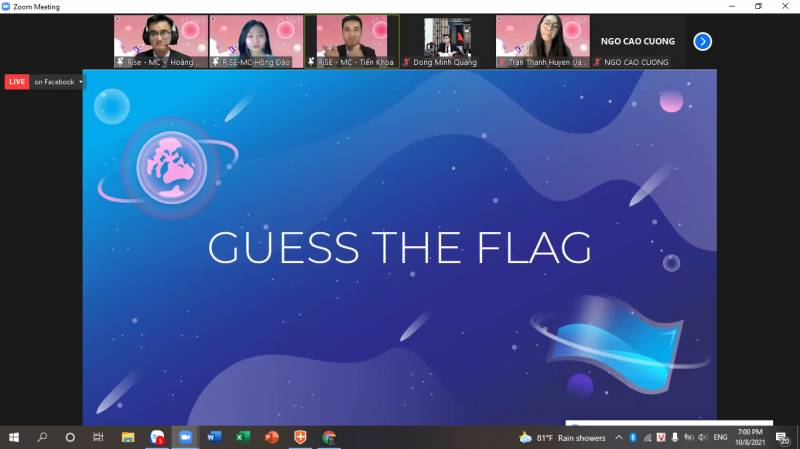This screenshot has height=449, width=800.
Task: Click the NGO CAO CUONG participant tile
Action: point(637,41)
